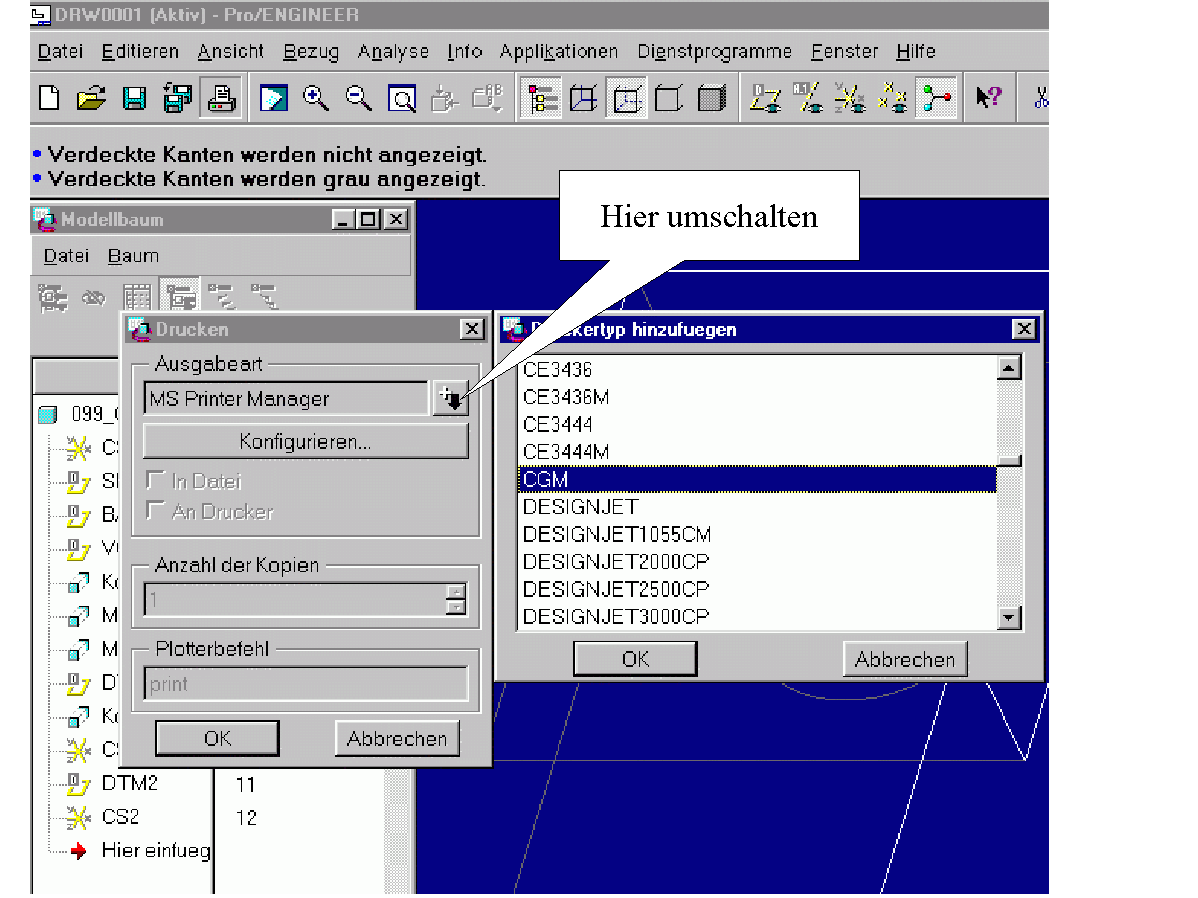This screenshot has height=898, width=1198.
Task: Click the Refit to screen icon
Action: pyautogui.click(x=402, y=98)
